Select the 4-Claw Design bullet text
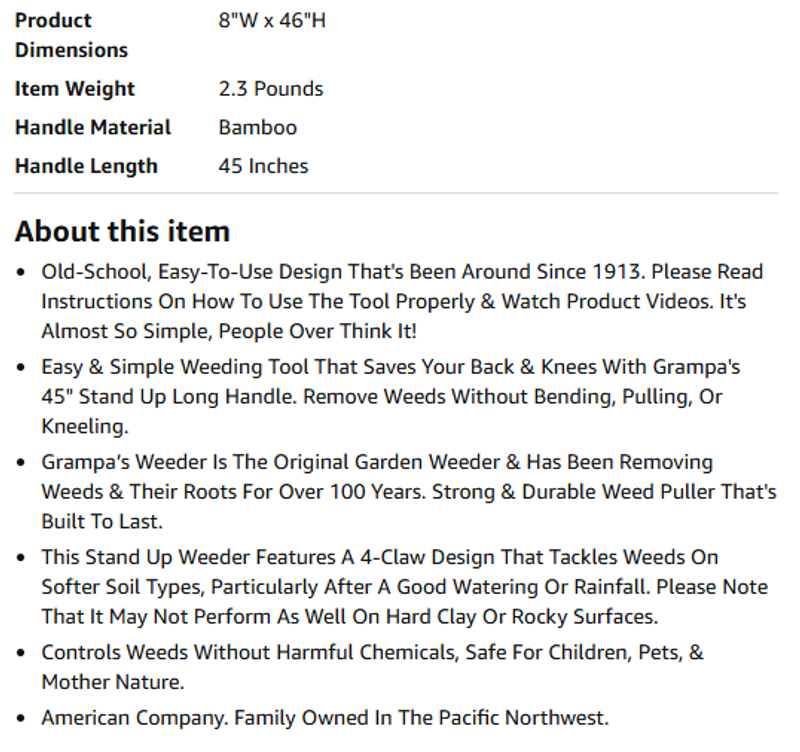Screen dimensions: 800x752 pyautogui.click(x=405, y=587)
